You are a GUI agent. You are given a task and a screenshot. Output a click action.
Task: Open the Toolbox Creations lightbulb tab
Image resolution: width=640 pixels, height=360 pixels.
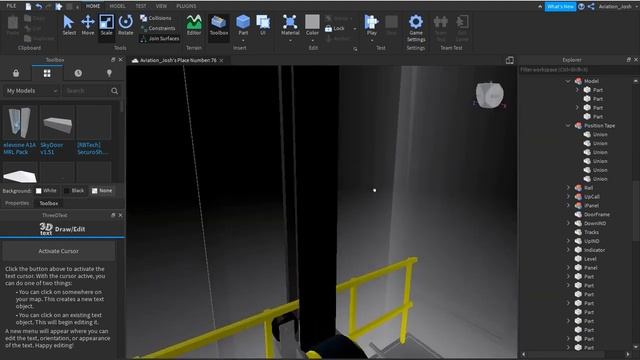pos(109,73)
